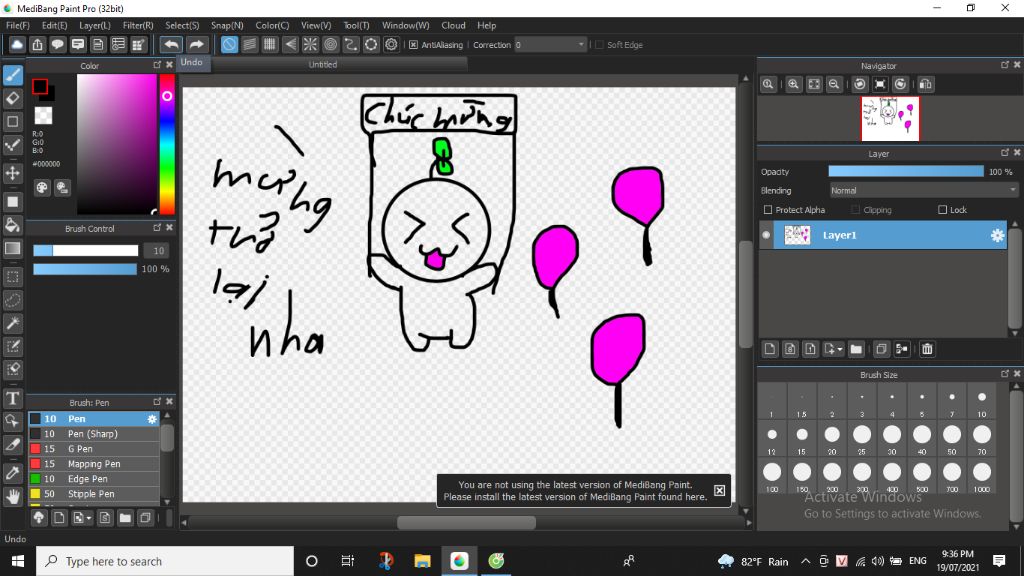This screenshot has width=1024, height=576.
Task: Flip the Navigator view horizontally
Action: [925, 85]
